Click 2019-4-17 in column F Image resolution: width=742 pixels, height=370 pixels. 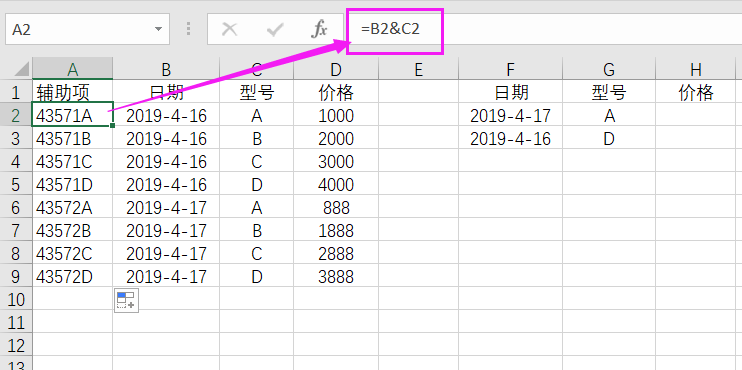[510, 115]
